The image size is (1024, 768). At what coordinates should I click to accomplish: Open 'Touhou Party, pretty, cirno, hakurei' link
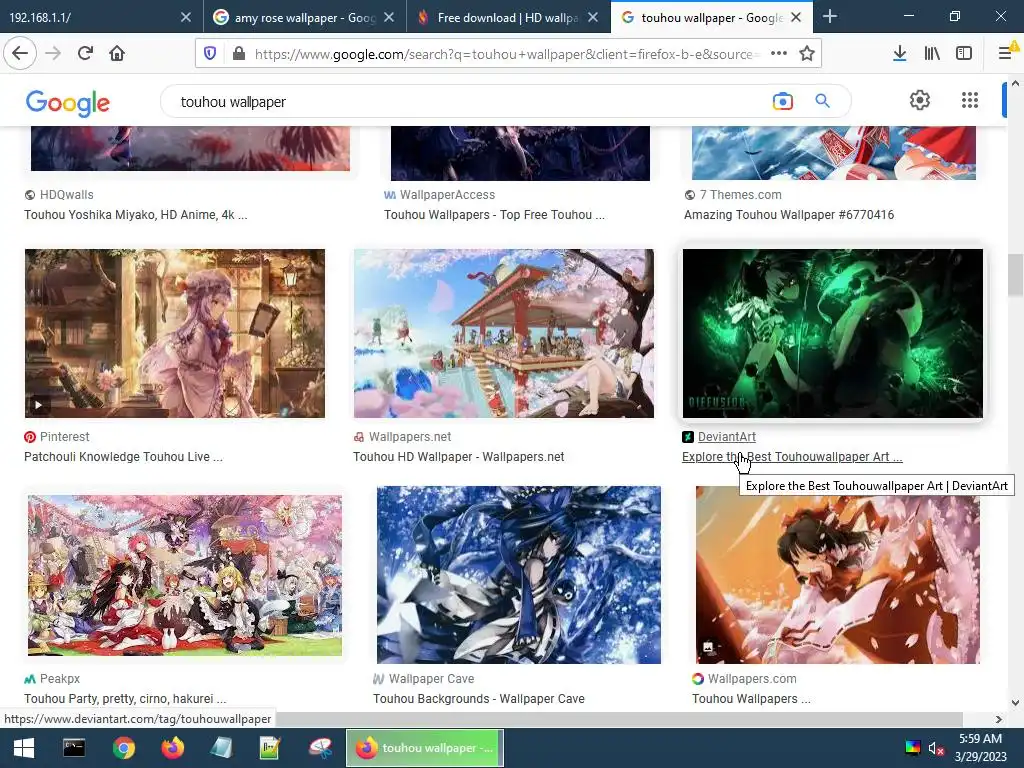pyautogui.click(x=125, y=699)
